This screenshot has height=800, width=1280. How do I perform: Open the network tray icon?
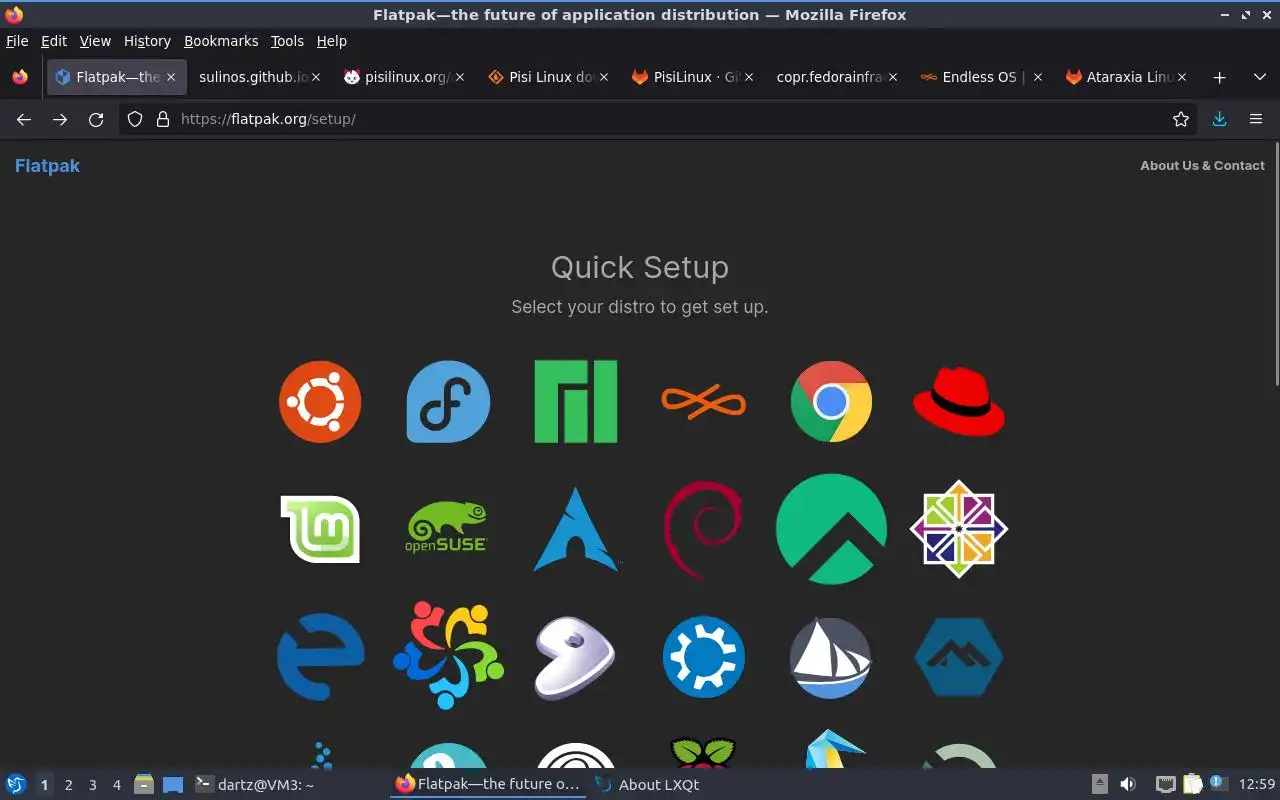1165,784
